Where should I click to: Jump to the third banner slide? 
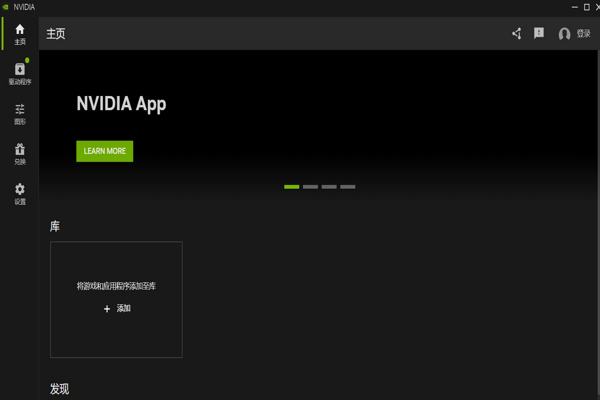coord(329,187)
